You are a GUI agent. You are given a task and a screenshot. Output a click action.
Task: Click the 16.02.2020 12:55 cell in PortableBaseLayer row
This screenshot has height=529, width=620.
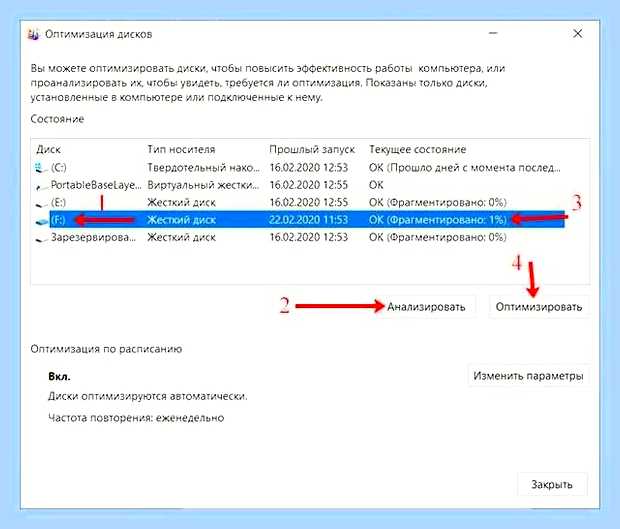pos(308,185)
